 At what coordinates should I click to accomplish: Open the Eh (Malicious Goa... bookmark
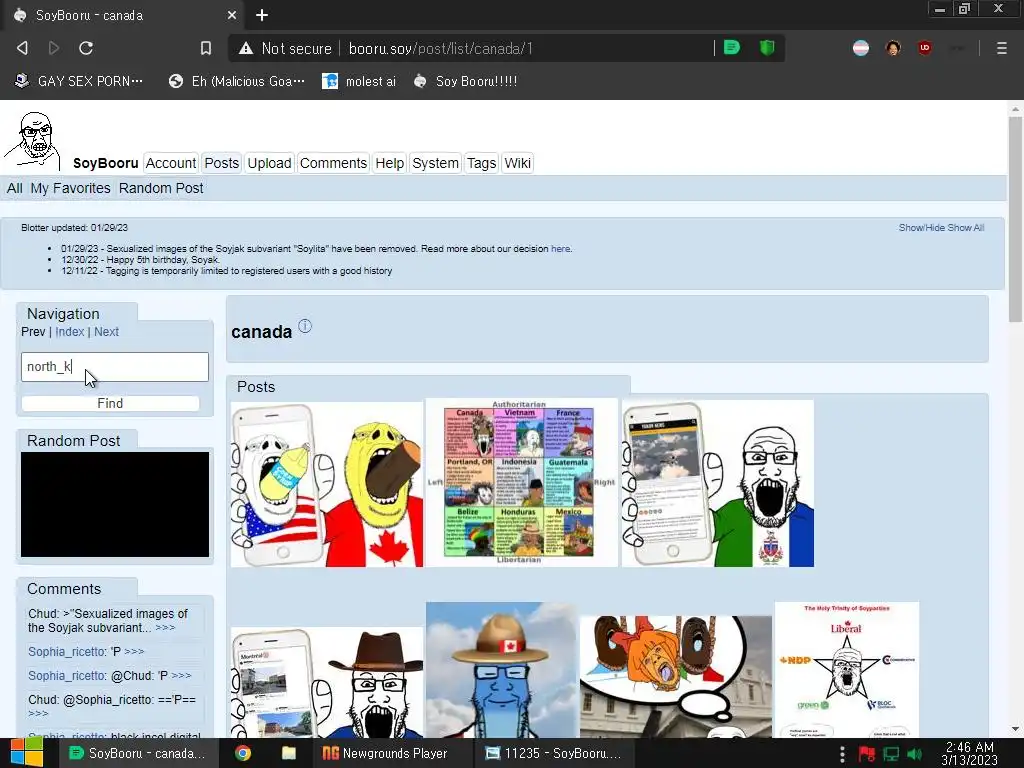pos(236,81)
